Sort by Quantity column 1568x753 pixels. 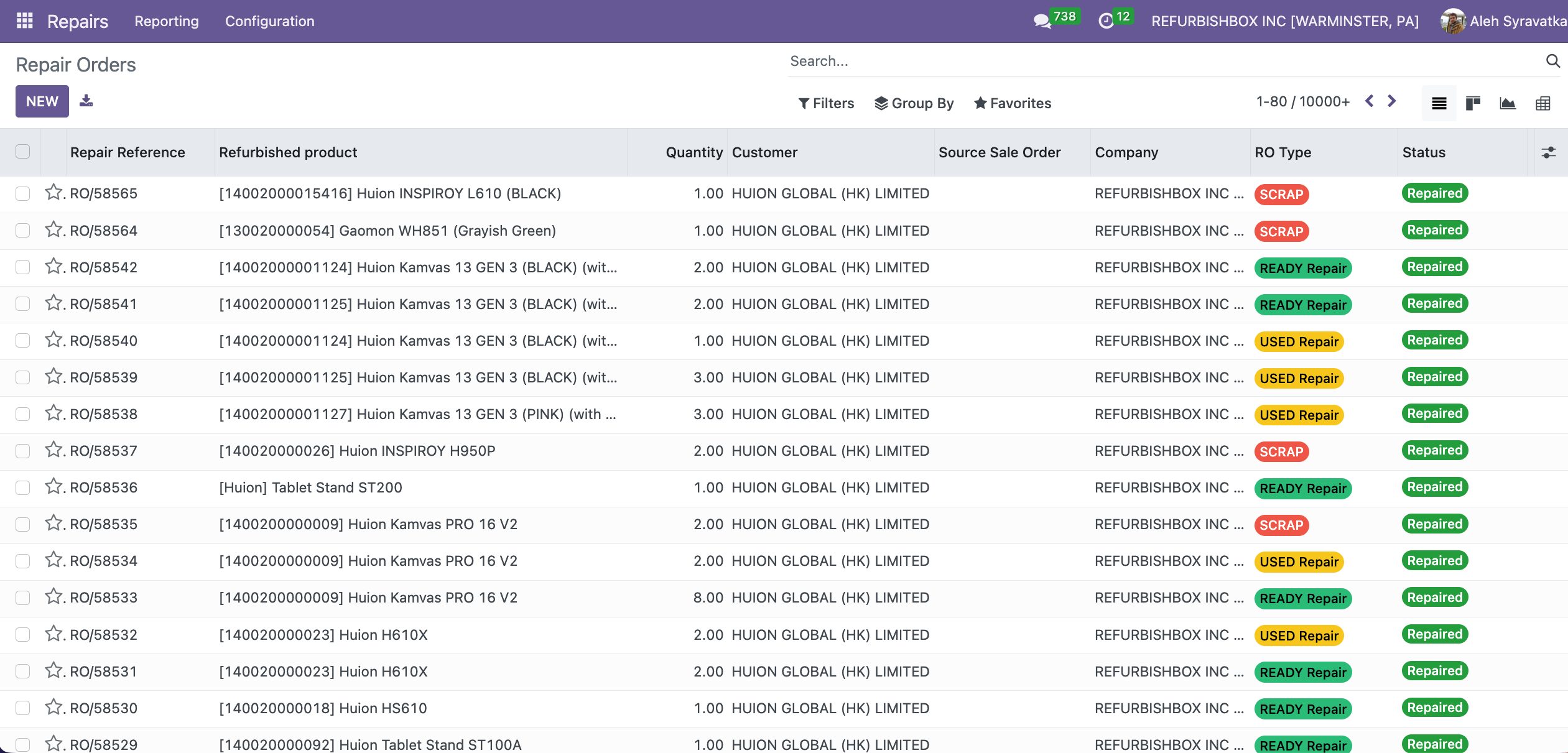coord(694,152)
